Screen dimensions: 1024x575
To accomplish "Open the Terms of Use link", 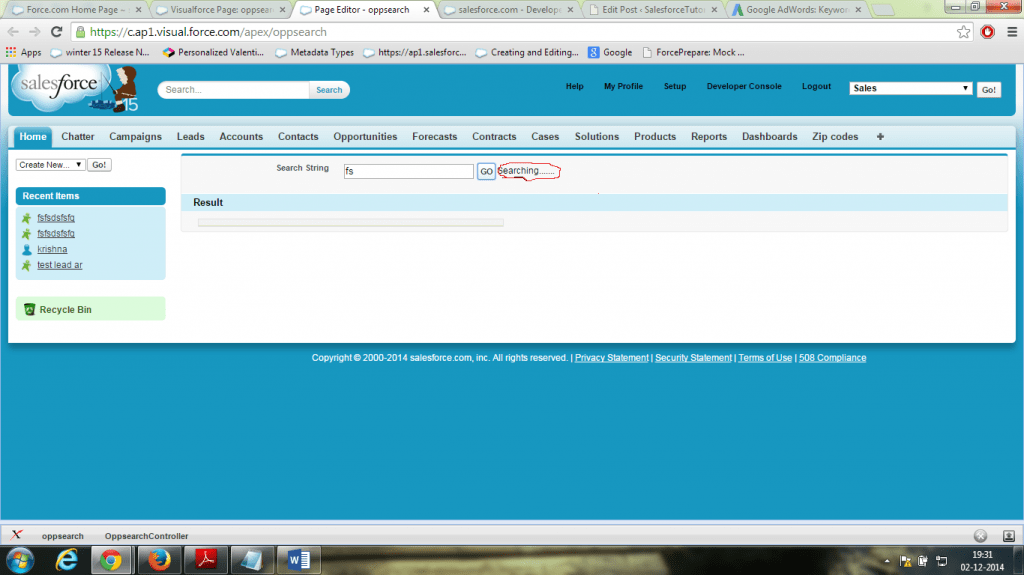I will (765, 358).
